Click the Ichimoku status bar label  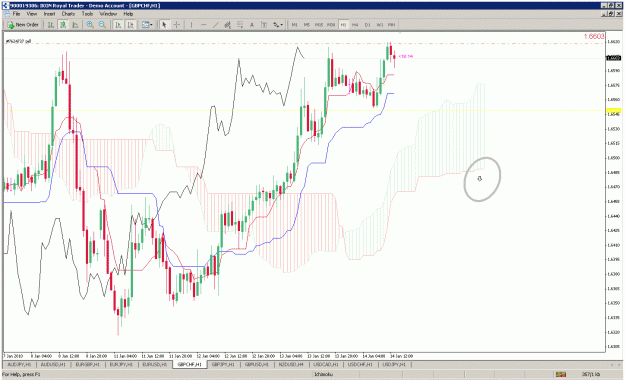(x=323, y=374)
